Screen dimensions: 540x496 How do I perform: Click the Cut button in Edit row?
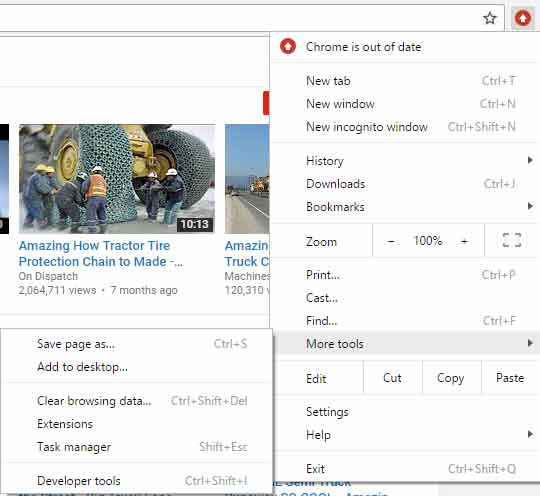[x=393, y=378]
